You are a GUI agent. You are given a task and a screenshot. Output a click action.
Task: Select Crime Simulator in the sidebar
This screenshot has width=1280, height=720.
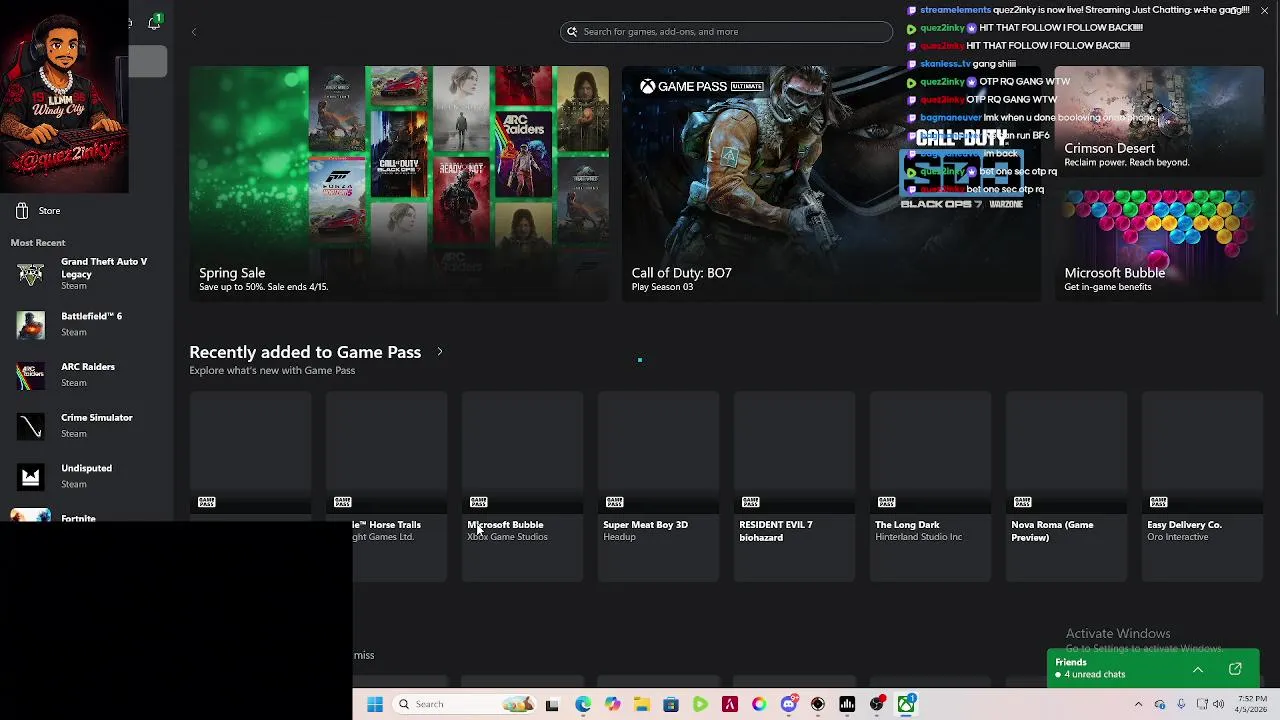tap(85, 426)
